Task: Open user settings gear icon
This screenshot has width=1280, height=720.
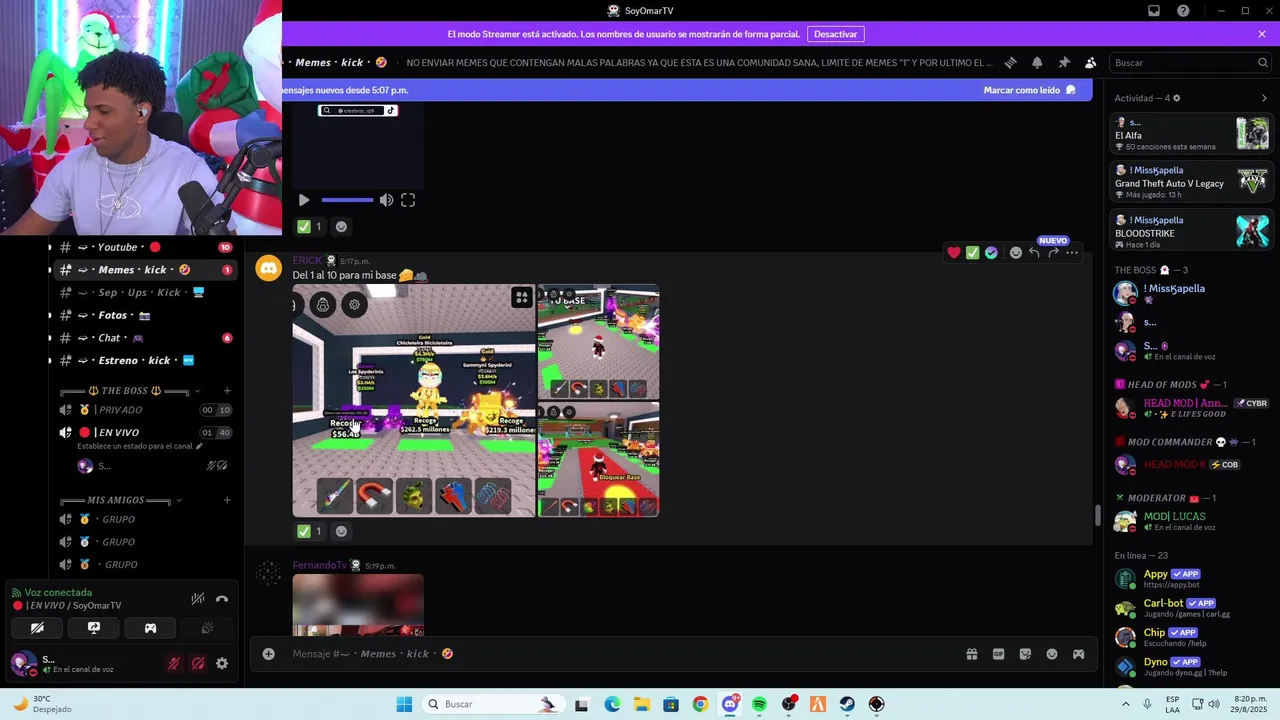Action: (222, 663)
